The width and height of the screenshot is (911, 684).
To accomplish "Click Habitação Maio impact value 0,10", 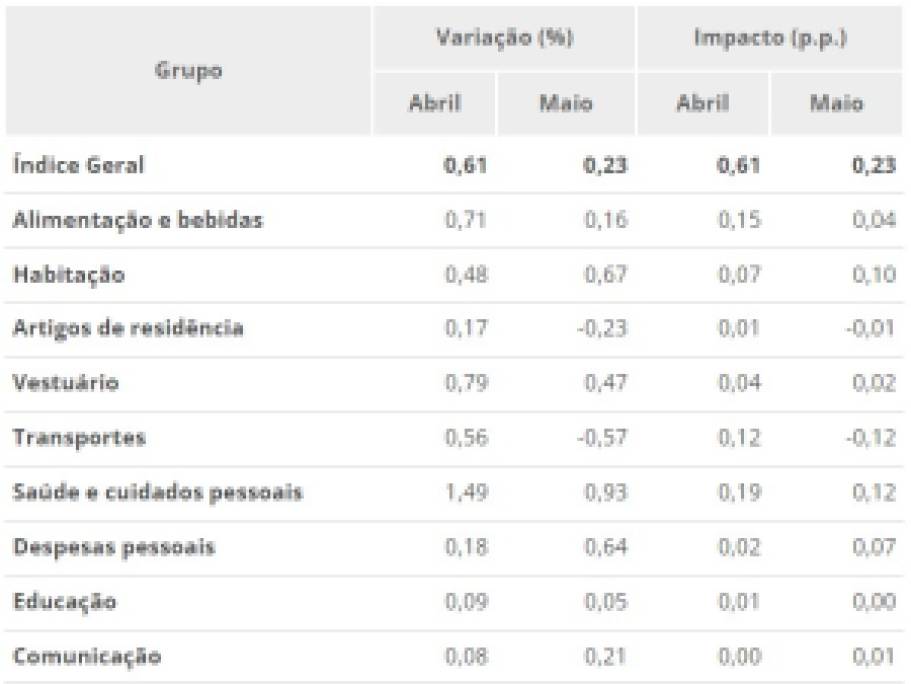I will [874, 274].
